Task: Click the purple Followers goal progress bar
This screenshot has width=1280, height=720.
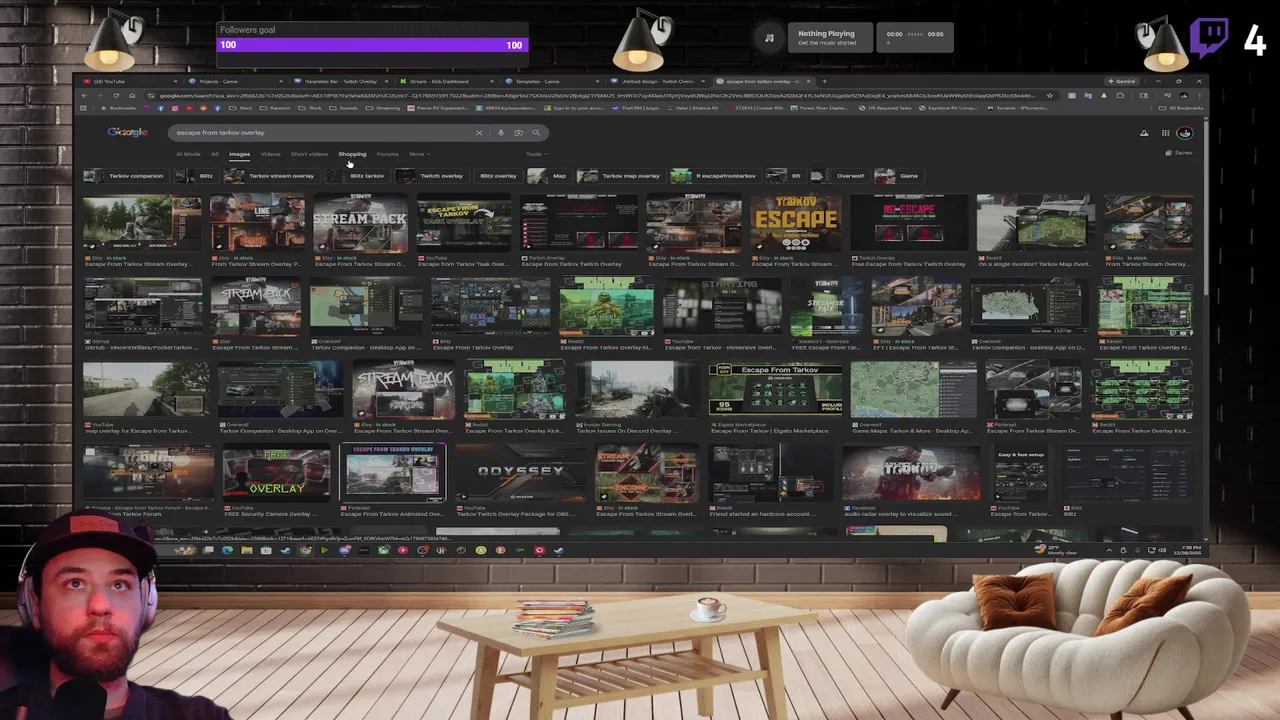Action: click(x=373, y=45)
